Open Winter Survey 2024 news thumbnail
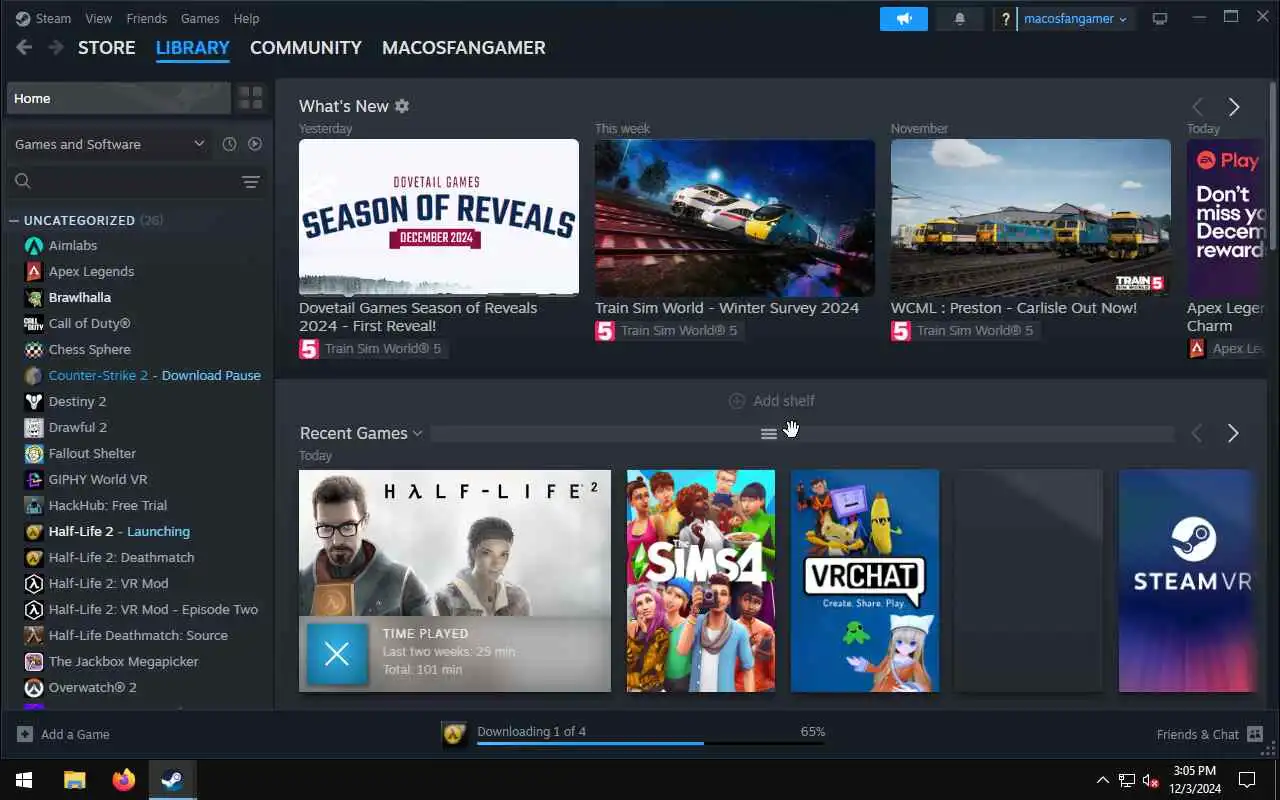The image size is (1280, 800). coord(735,217)
